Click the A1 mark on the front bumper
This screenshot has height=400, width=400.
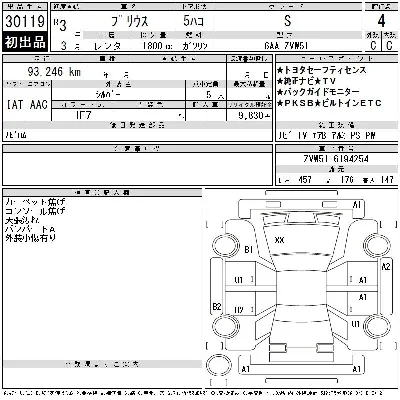(357, 204)
